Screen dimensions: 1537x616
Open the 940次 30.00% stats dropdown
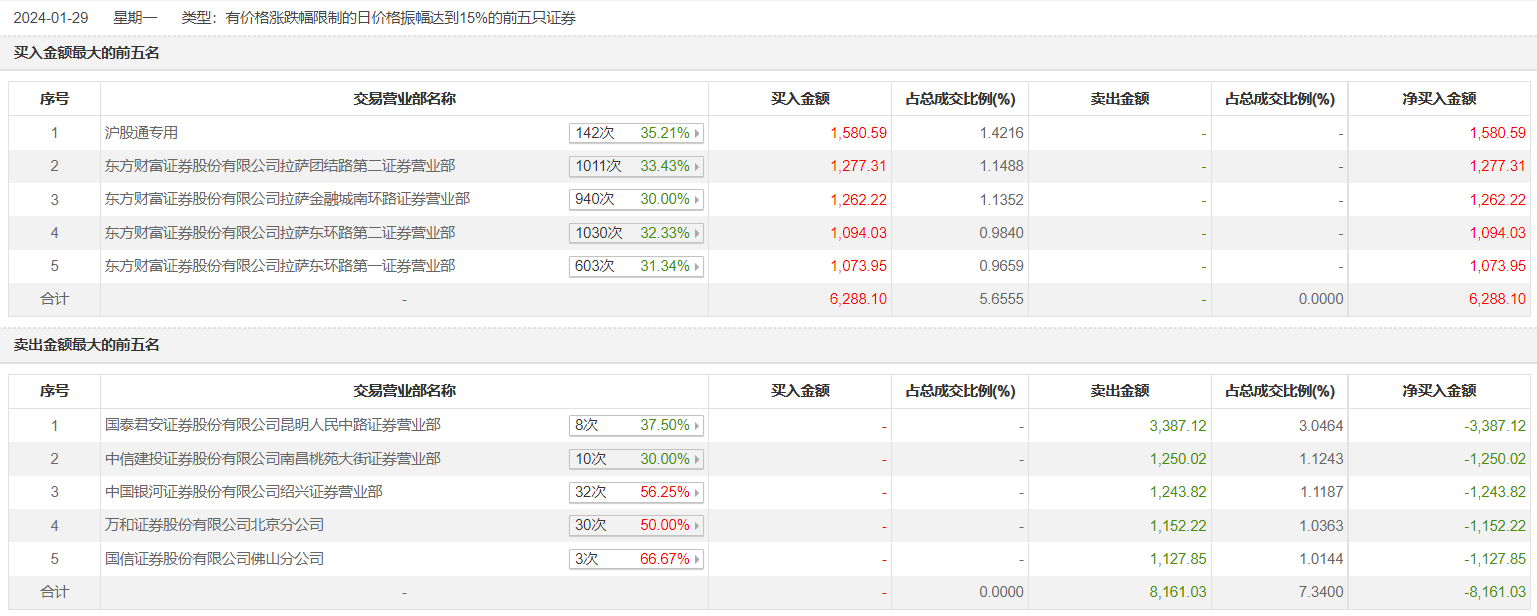click(x=636, y=200)
